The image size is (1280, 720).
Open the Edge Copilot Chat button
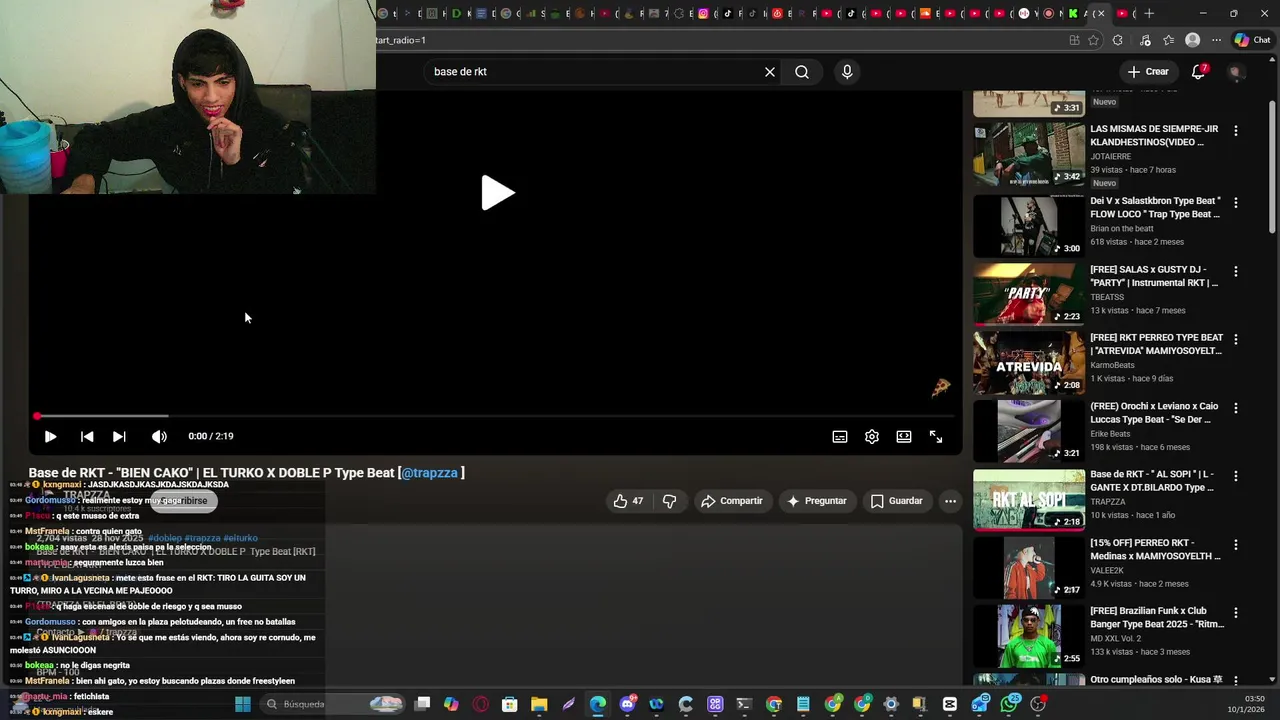tap(1252, 40)
